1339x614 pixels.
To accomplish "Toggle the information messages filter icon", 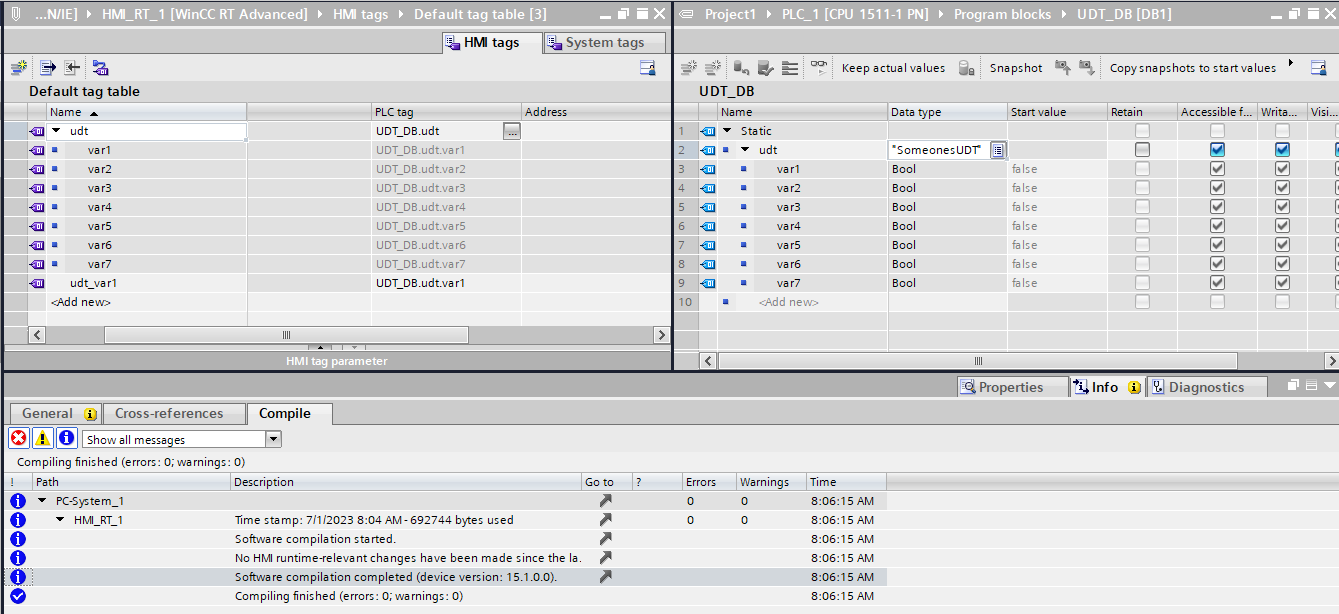I will click(x=66, y=438).
